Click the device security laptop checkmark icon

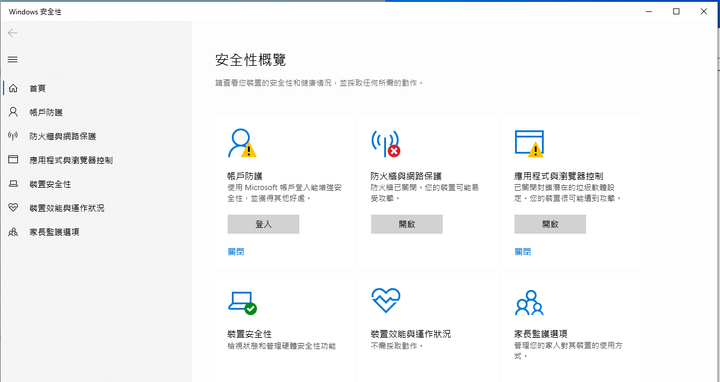[242, 303]
